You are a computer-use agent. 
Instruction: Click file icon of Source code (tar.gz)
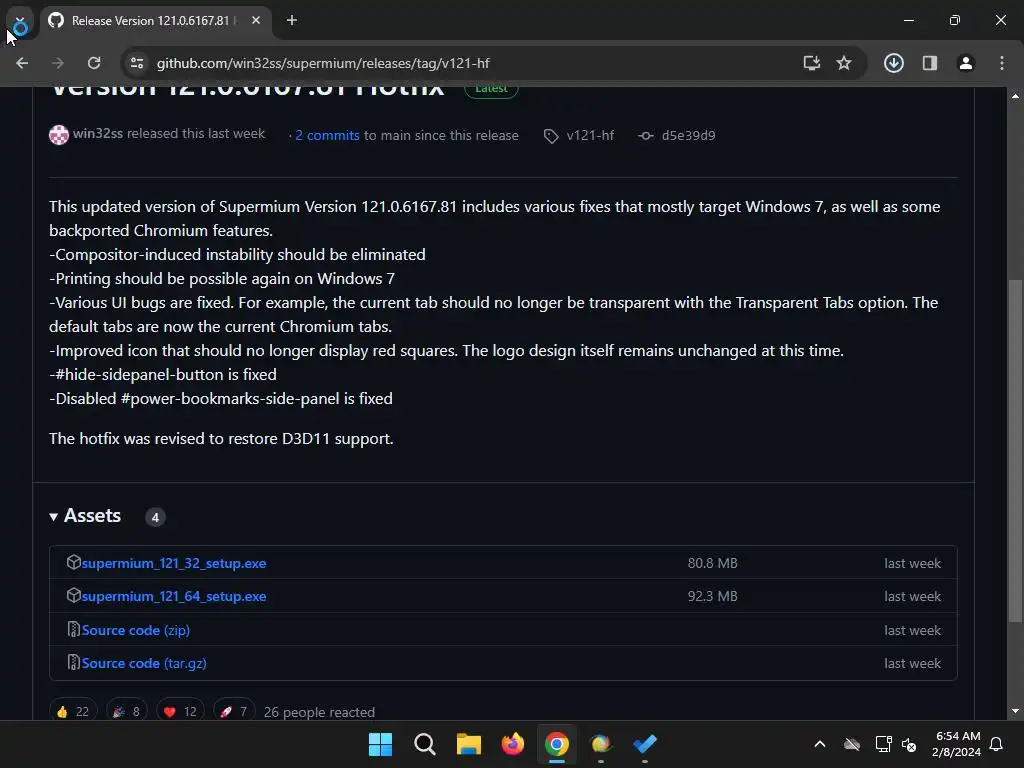point(74,662)
